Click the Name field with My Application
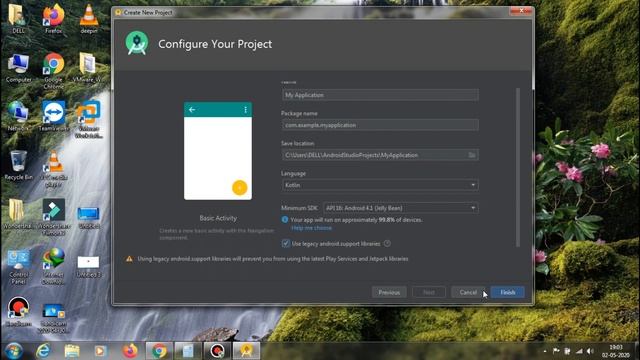 click(380, 95)
